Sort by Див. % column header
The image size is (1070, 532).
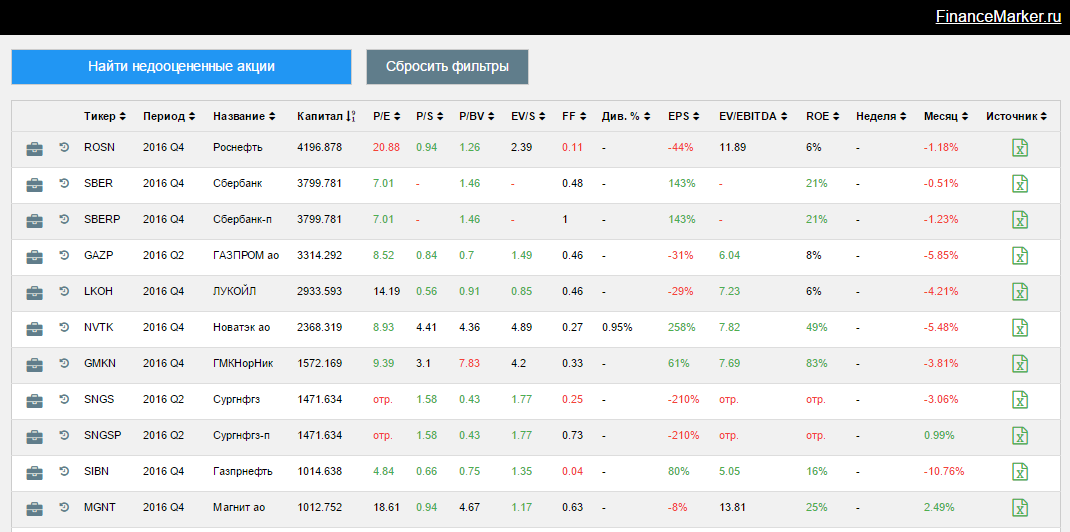626,117
